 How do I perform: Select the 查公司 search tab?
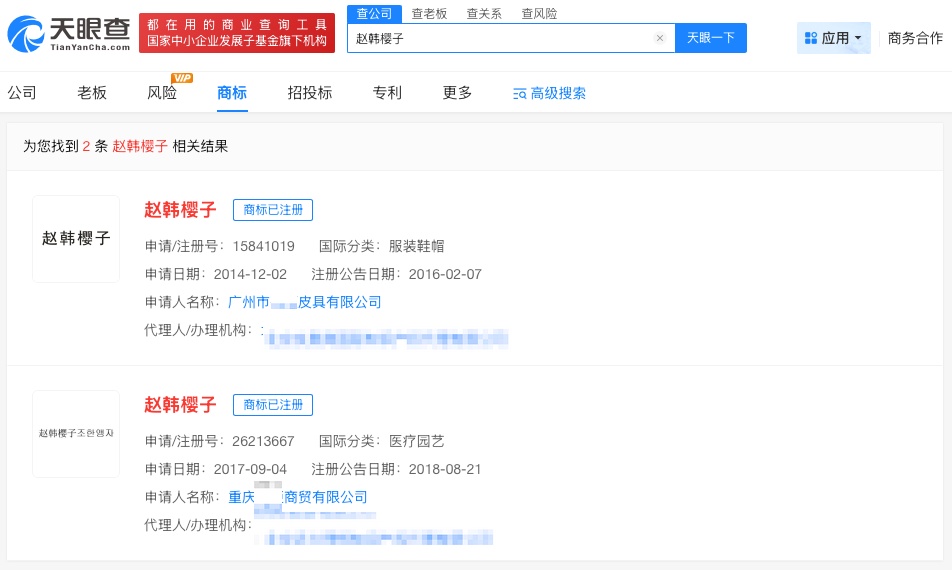click(374, 13)
